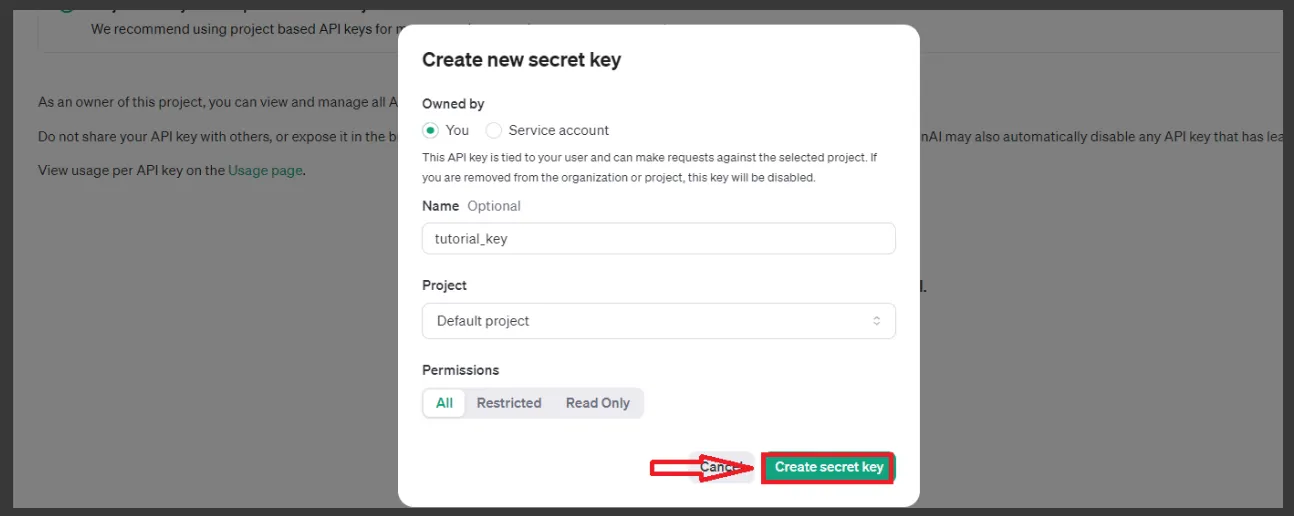
Task: Click the "Name" field label
Action: pyautogui.click(x=440, y=206)
